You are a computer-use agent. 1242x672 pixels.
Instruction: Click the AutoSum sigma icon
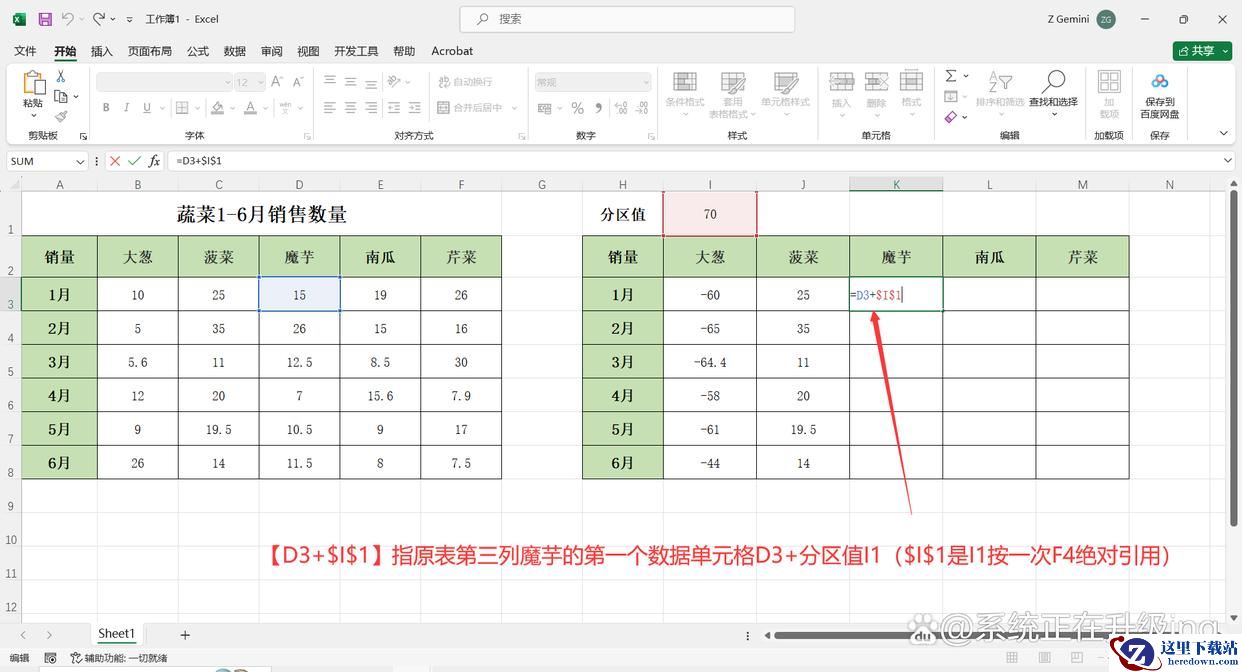pos(951,76)
